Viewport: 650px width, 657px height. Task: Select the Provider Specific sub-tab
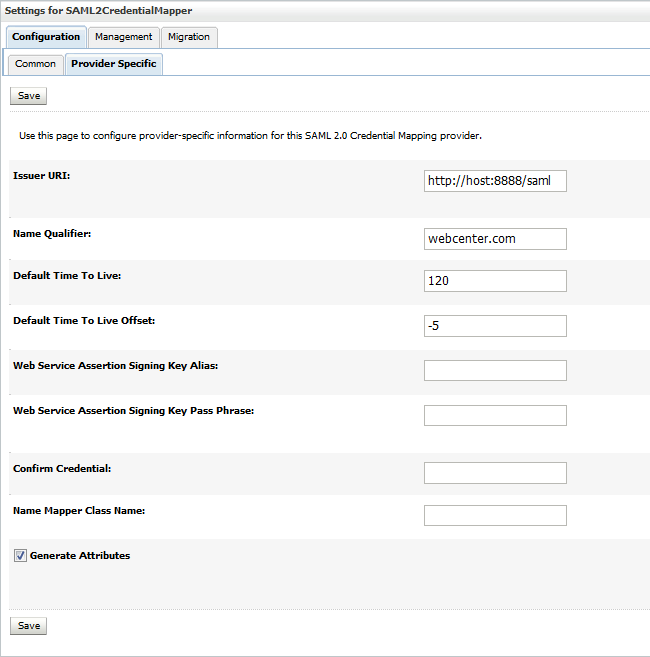114,64
